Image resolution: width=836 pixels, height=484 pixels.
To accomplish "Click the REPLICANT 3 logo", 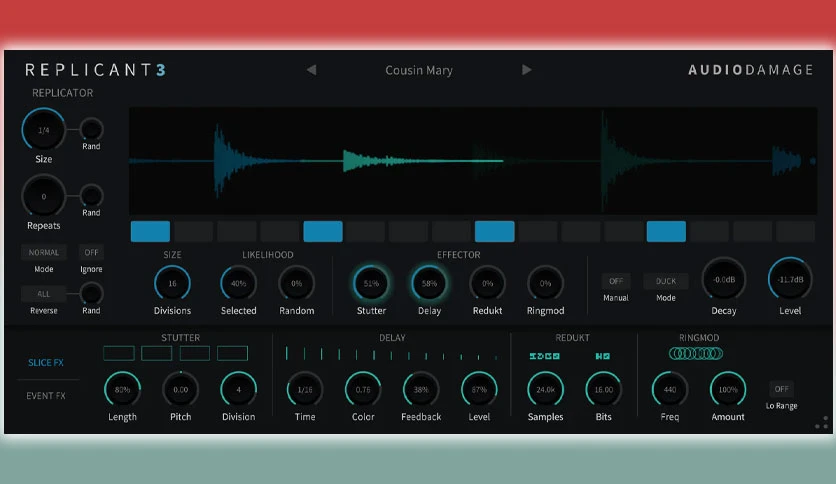I will (96, 70).
